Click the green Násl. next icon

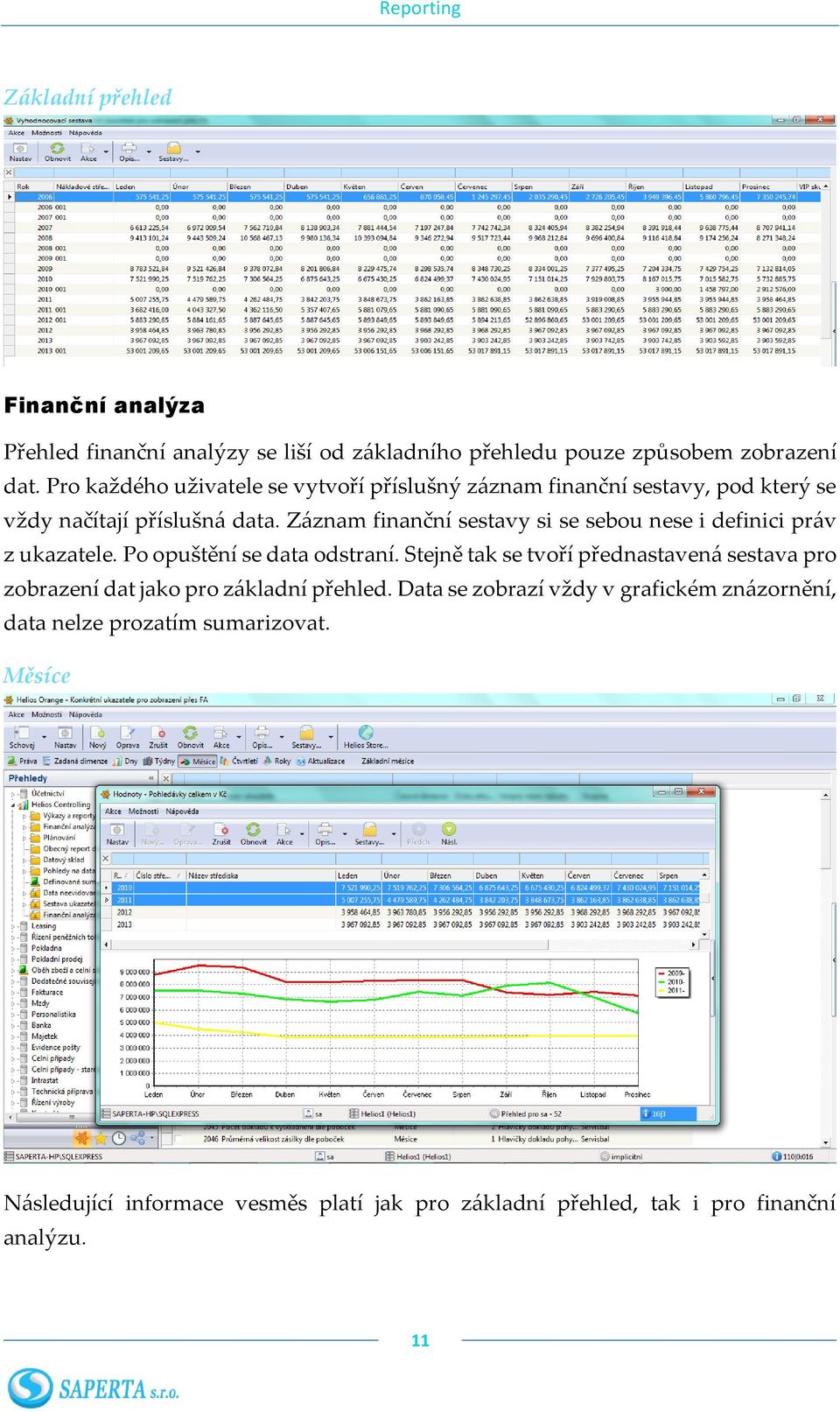449,829
